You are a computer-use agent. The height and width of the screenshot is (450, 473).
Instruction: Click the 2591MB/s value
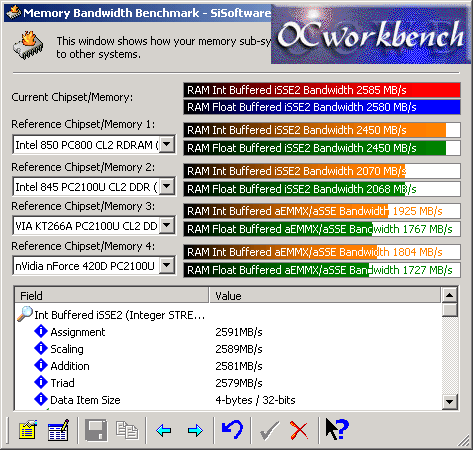pyautogui.click(x=239, y=332)
